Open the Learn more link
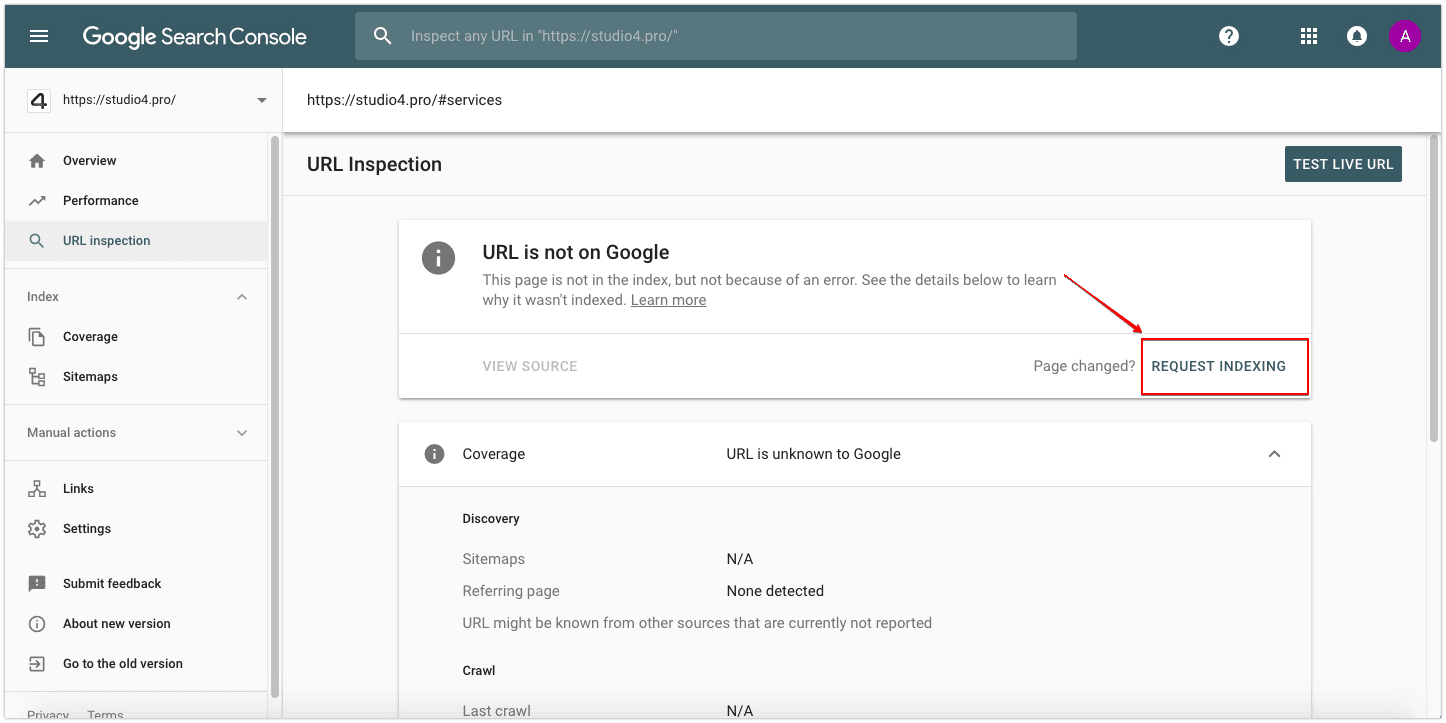Screen dimensions: 1446x723 pos(668,300)
